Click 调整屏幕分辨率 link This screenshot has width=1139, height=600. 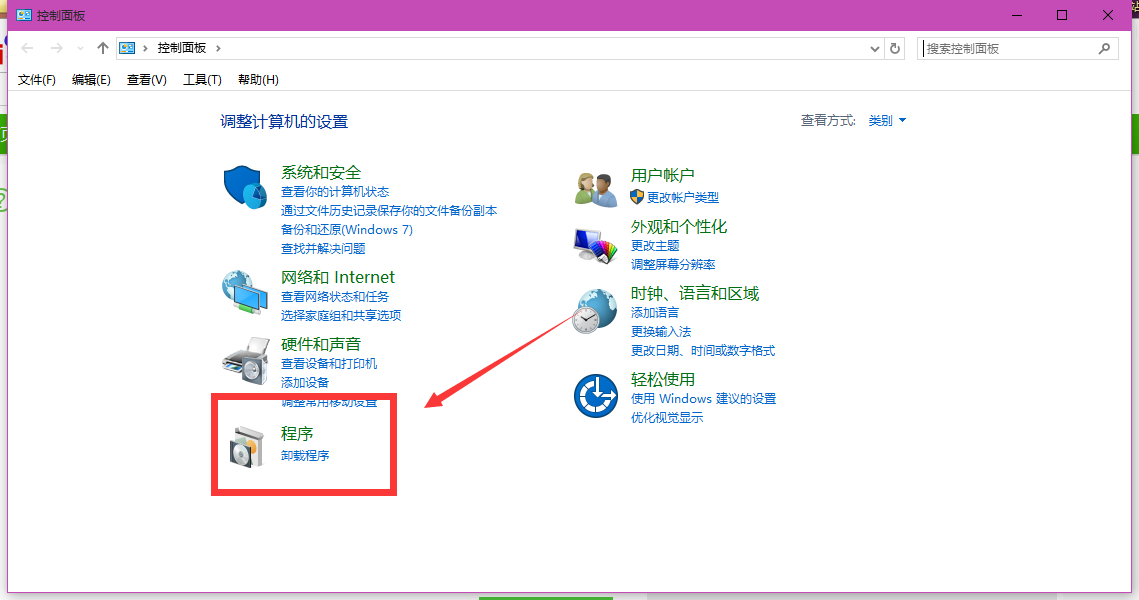pos(673,264)
